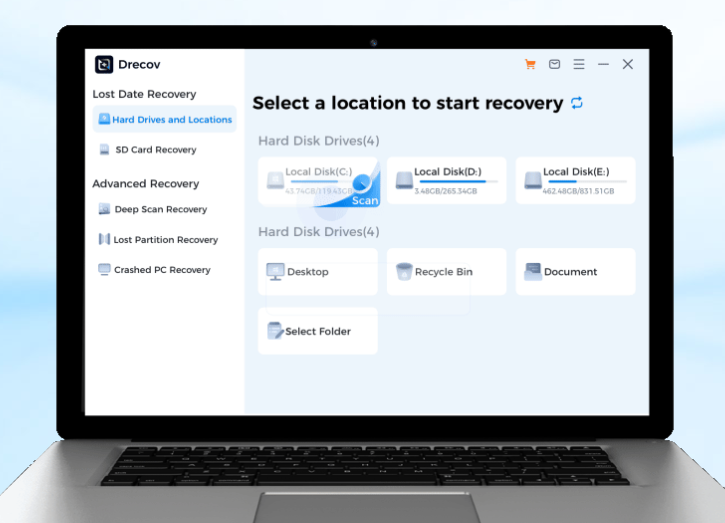Click the Select a location heading

[408, 103]
